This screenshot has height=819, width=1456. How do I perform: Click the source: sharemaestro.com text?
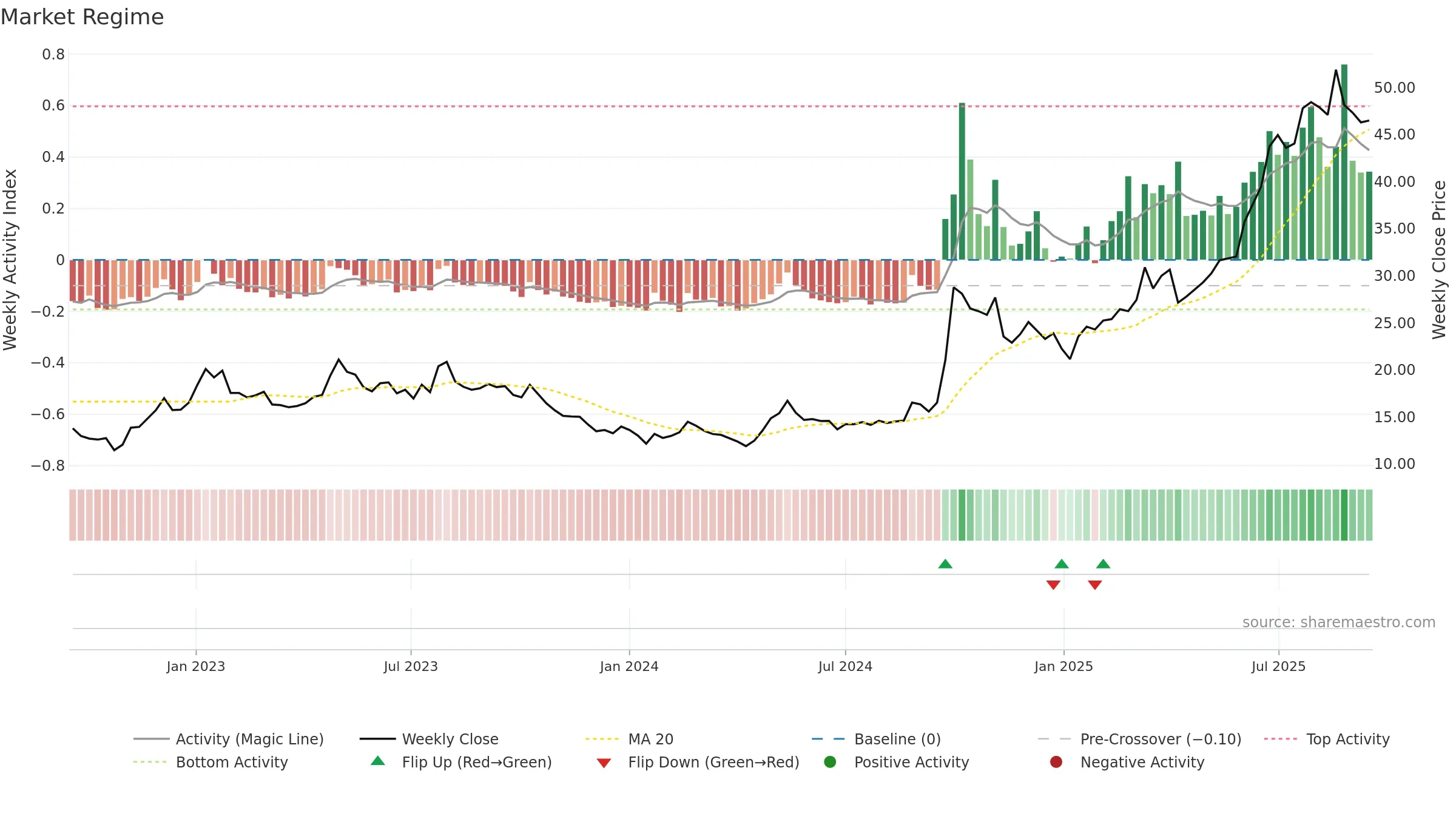pos(1339,622)
